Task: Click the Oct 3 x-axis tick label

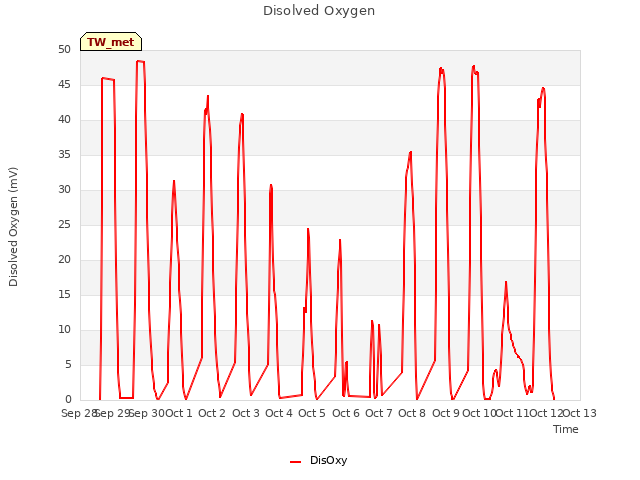Action: (246, 413)
